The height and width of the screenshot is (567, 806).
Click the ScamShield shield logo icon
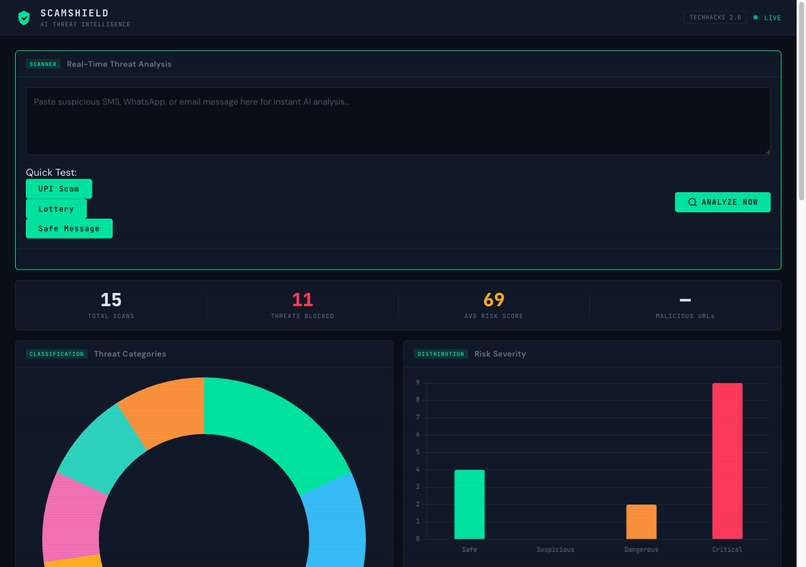pyautogui.click(x=24, y=18)
